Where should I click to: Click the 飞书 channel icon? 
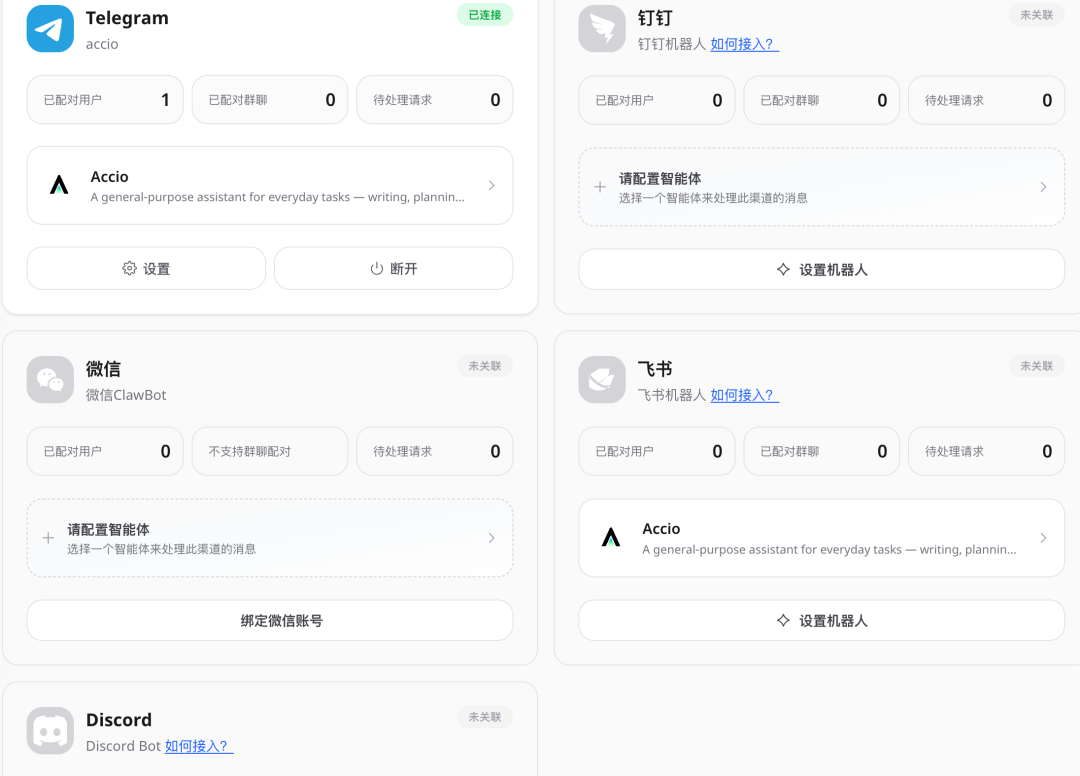pos(601,379)
